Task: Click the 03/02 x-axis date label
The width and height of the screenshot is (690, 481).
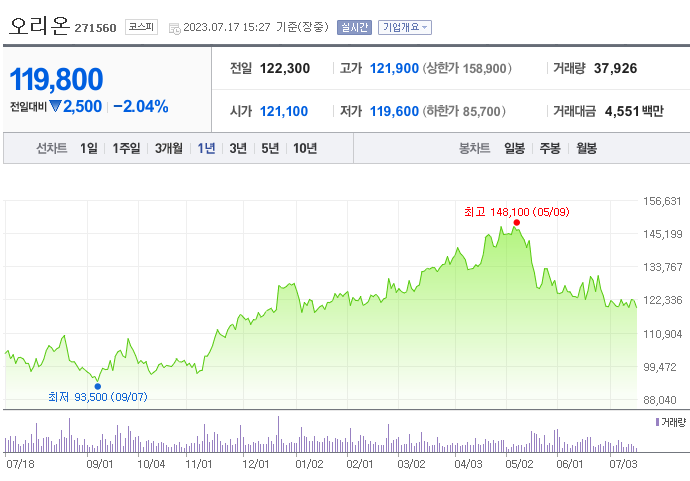Action: click(x=411, y=464)
